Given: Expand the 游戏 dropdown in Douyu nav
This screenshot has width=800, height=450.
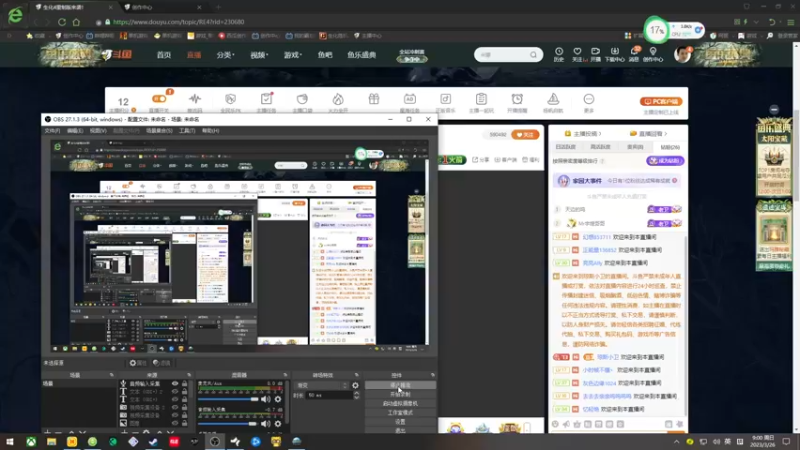Looking at the screenshot, I should [x=293, y=55].
